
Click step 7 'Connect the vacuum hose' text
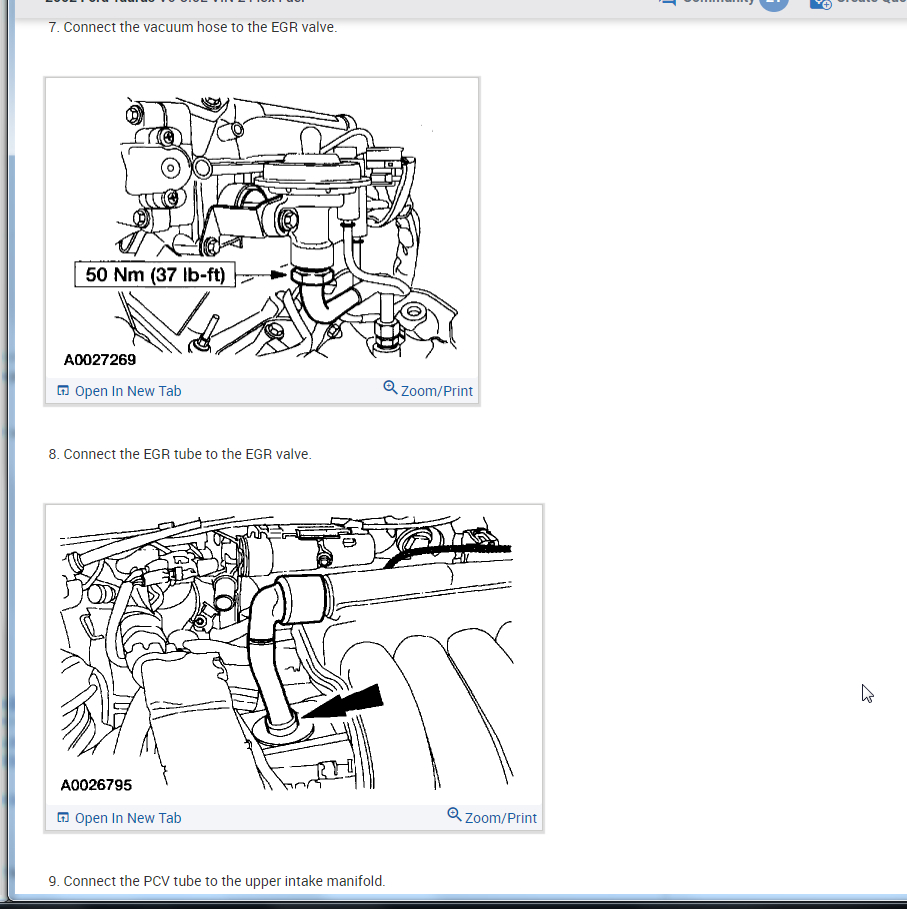pos(193,27)
